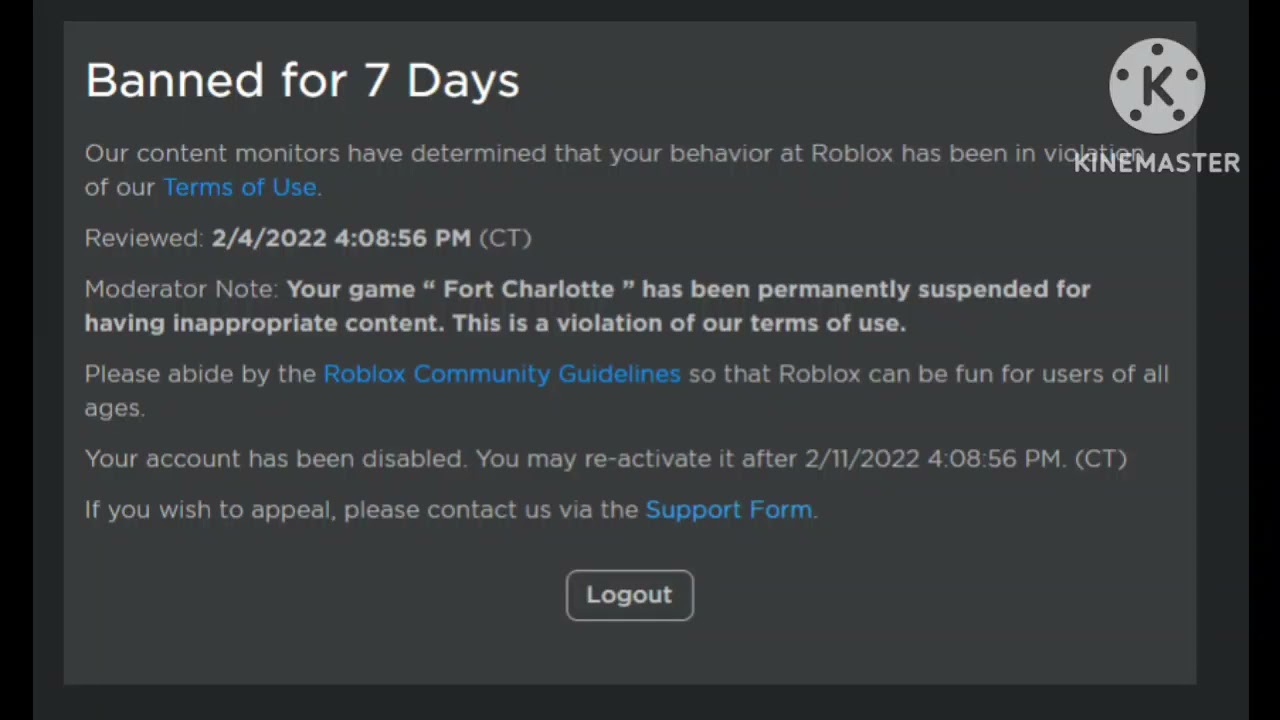Click the reviewed timestamp 2/4/2022 4:08:56 PM
Viewport: 1280px width, 720px height.
[x=341, y=238]
